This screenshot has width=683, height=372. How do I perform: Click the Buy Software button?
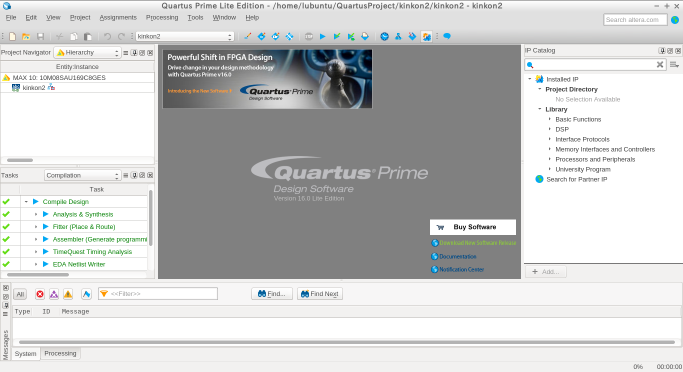point(473,227)
